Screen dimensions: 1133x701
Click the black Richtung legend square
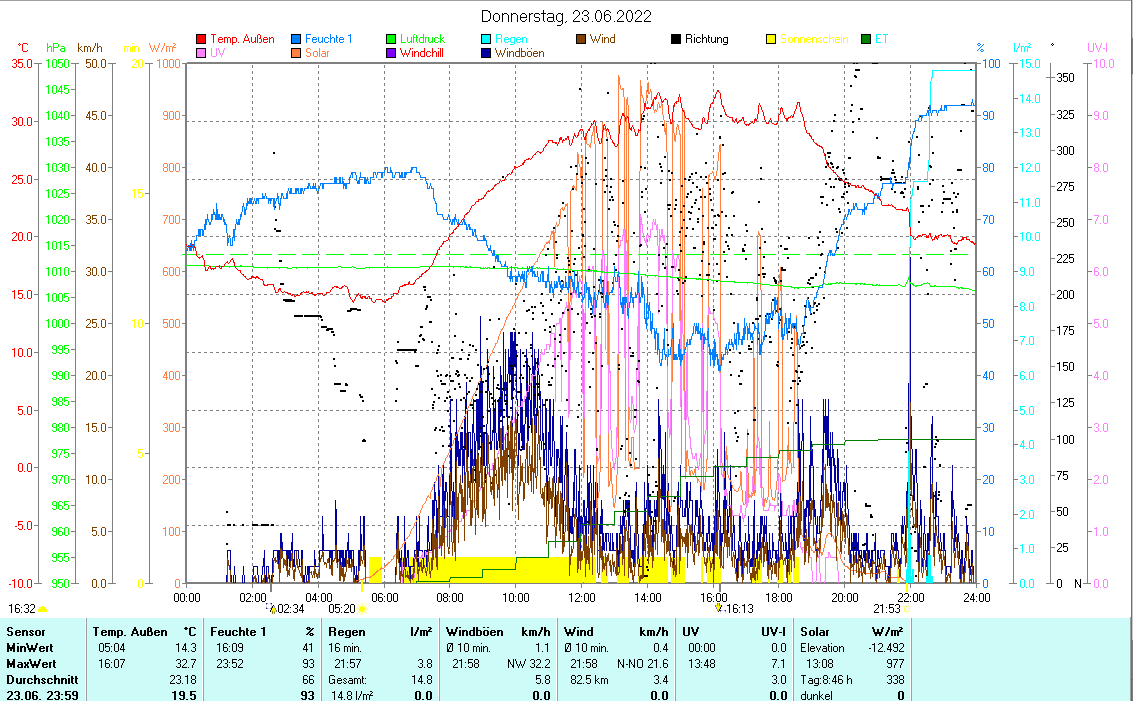pyautogui.click(x=677, y=40)
